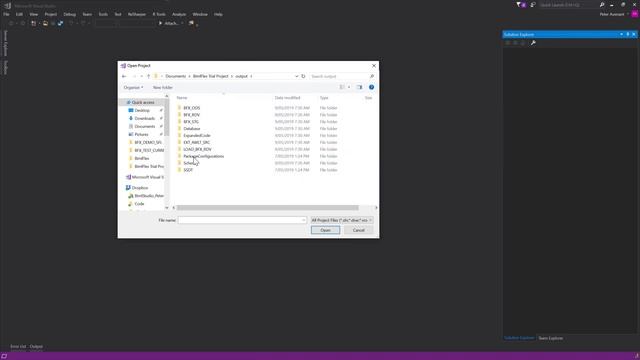The width and height of the screenshot is (640, 360).
Task: Click the Open File toolbar icon
Action: tap(45, 23)
